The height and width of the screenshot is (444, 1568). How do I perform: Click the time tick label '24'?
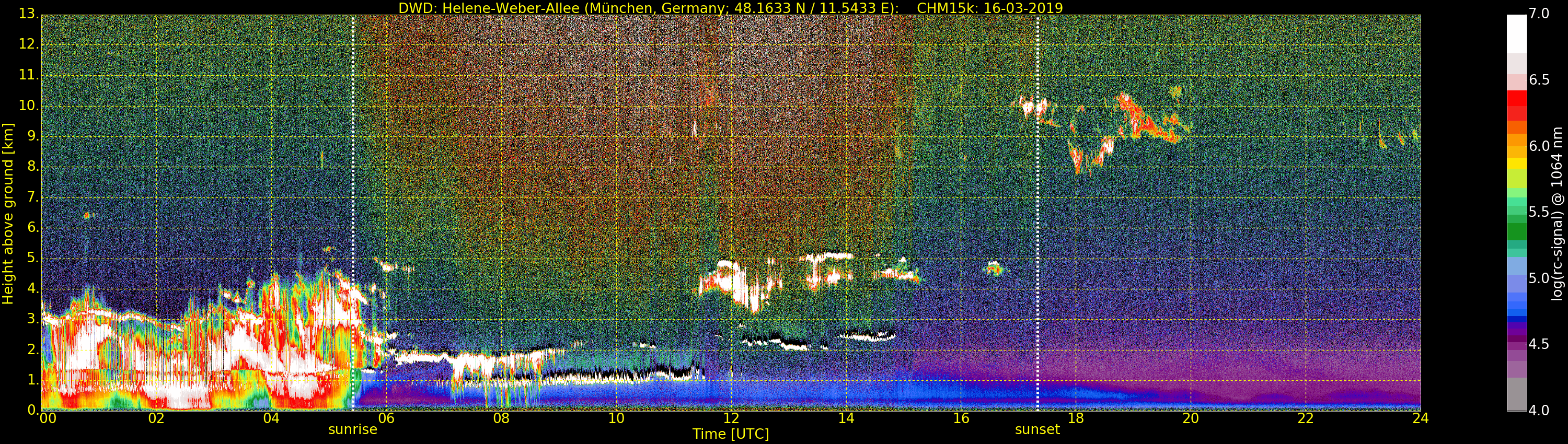point(1421,418)
